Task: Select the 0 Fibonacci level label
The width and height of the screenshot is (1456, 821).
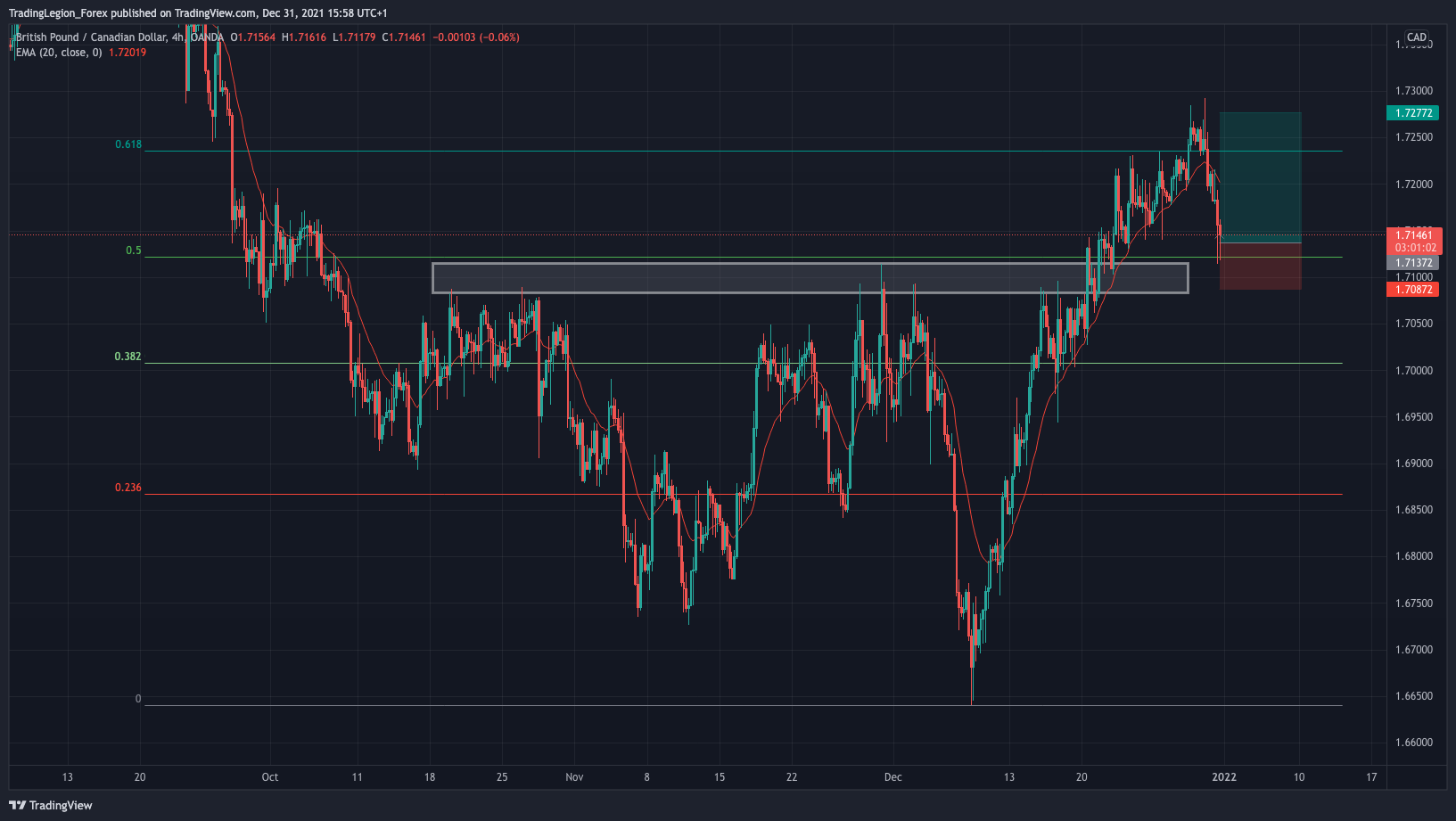Action: coord(138,699)
